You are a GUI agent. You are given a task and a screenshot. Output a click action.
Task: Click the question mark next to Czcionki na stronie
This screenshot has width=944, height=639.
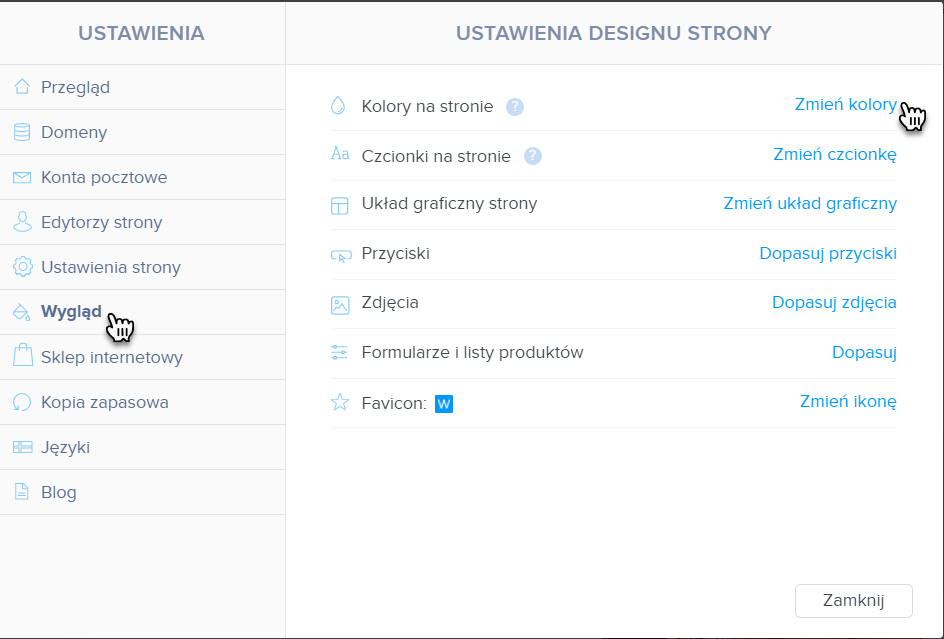tap(533, 157)
